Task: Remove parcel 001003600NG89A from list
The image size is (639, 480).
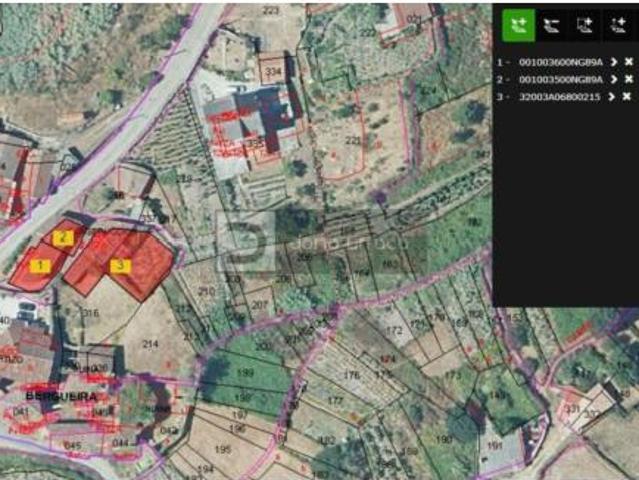Action: click(x=629, y=62)
